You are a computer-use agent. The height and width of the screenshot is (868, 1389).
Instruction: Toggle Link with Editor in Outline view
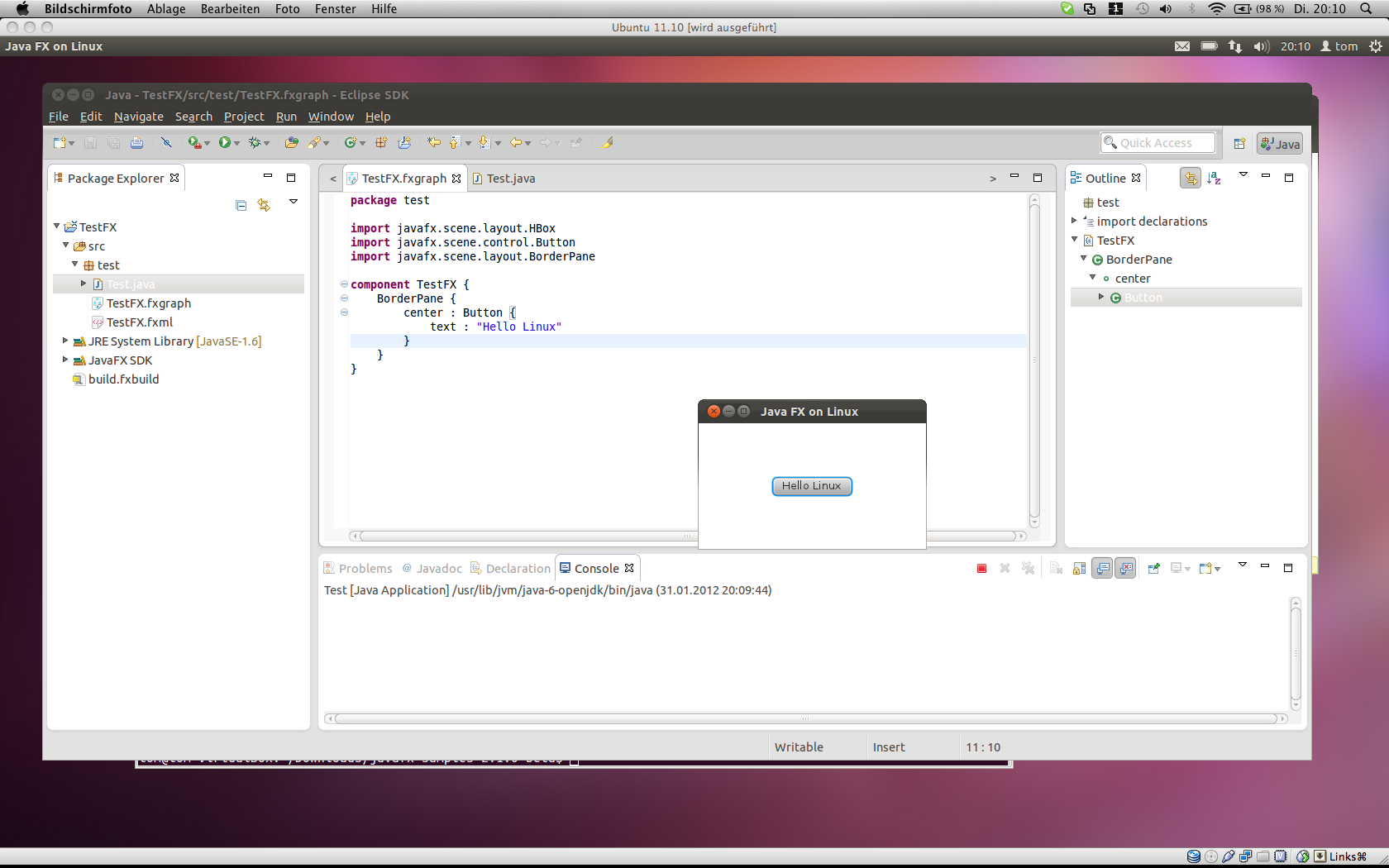pos(1190,178)
